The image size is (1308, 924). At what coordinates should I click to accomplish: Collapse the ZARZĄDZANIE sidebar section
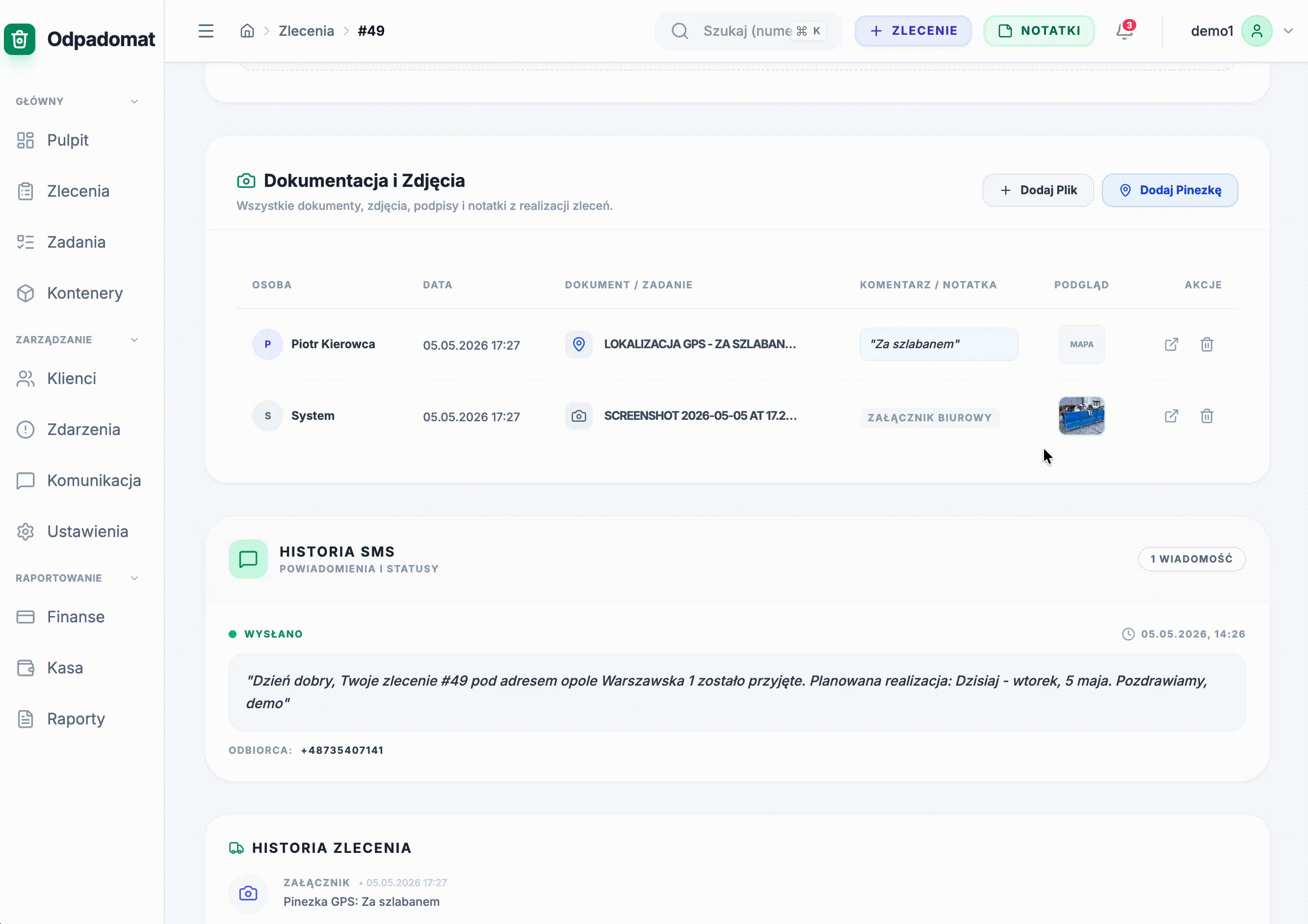tap(134, 340)
